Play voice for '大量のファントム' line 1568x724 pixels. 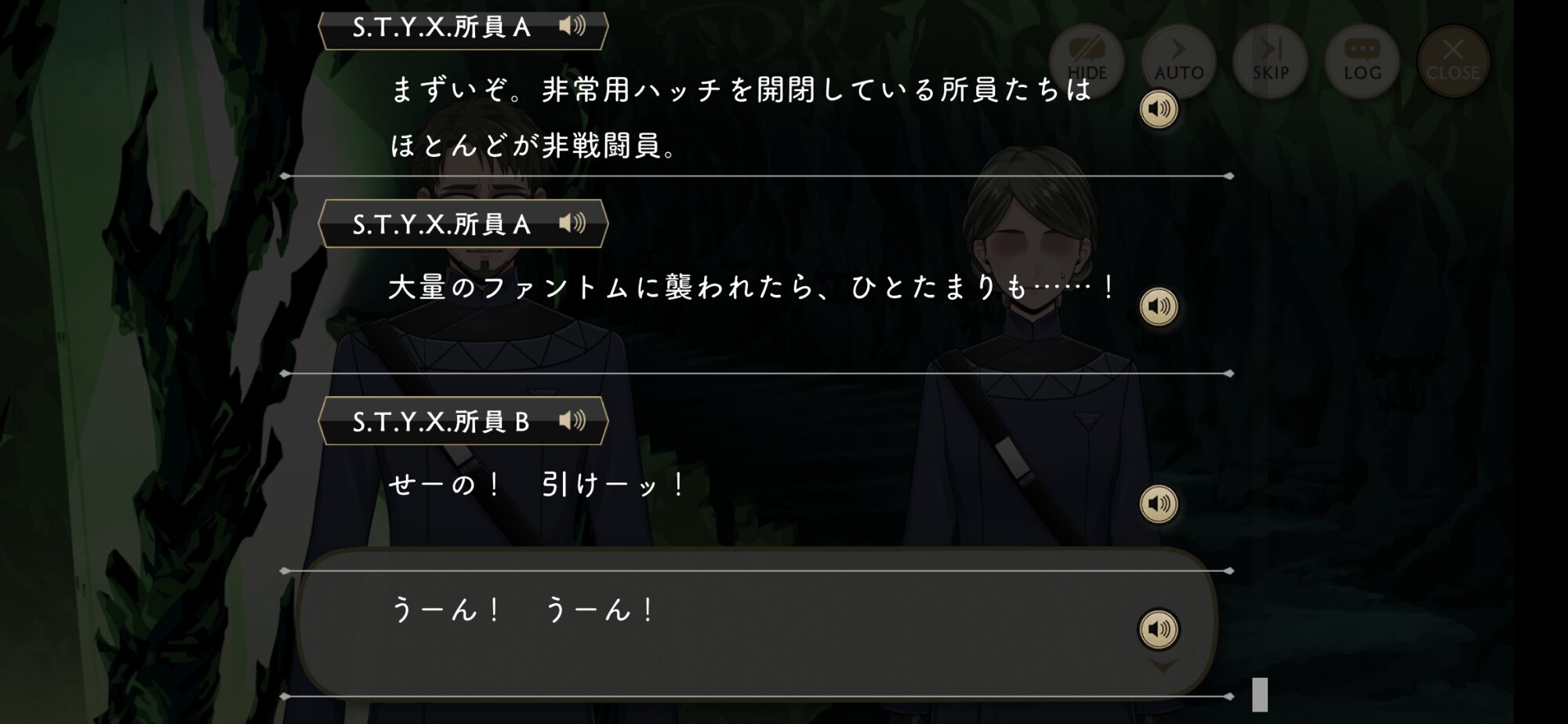pos(1159,306)
